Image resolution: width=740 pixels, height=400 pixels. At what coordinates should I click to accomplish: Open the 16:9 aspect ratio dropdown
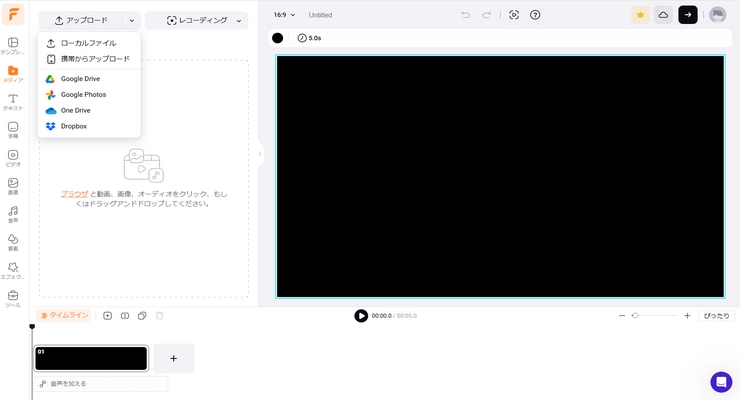pos(285,15)
